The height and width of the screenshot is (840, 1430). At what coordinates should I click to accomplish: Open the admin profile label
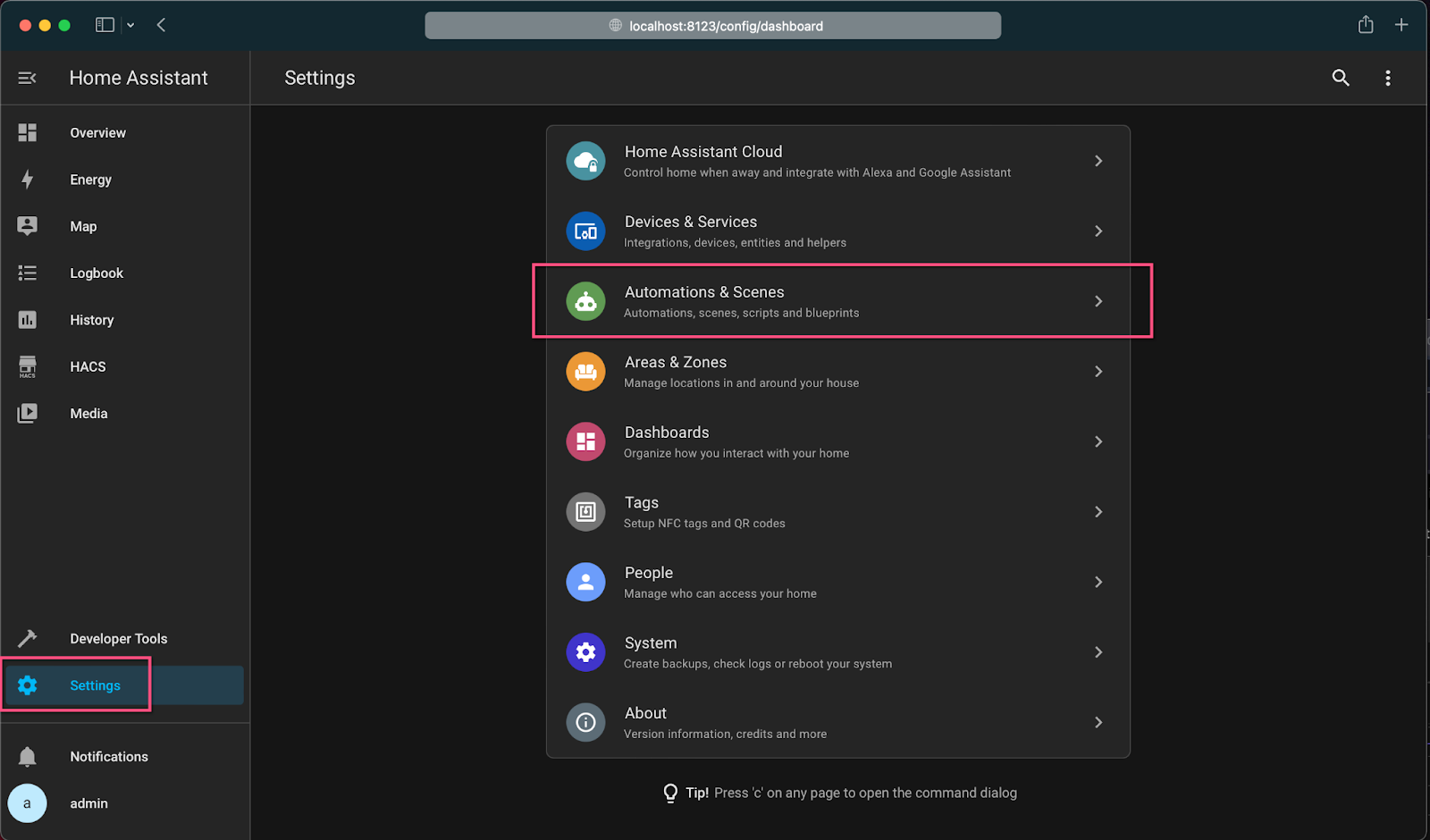[88, 803]
